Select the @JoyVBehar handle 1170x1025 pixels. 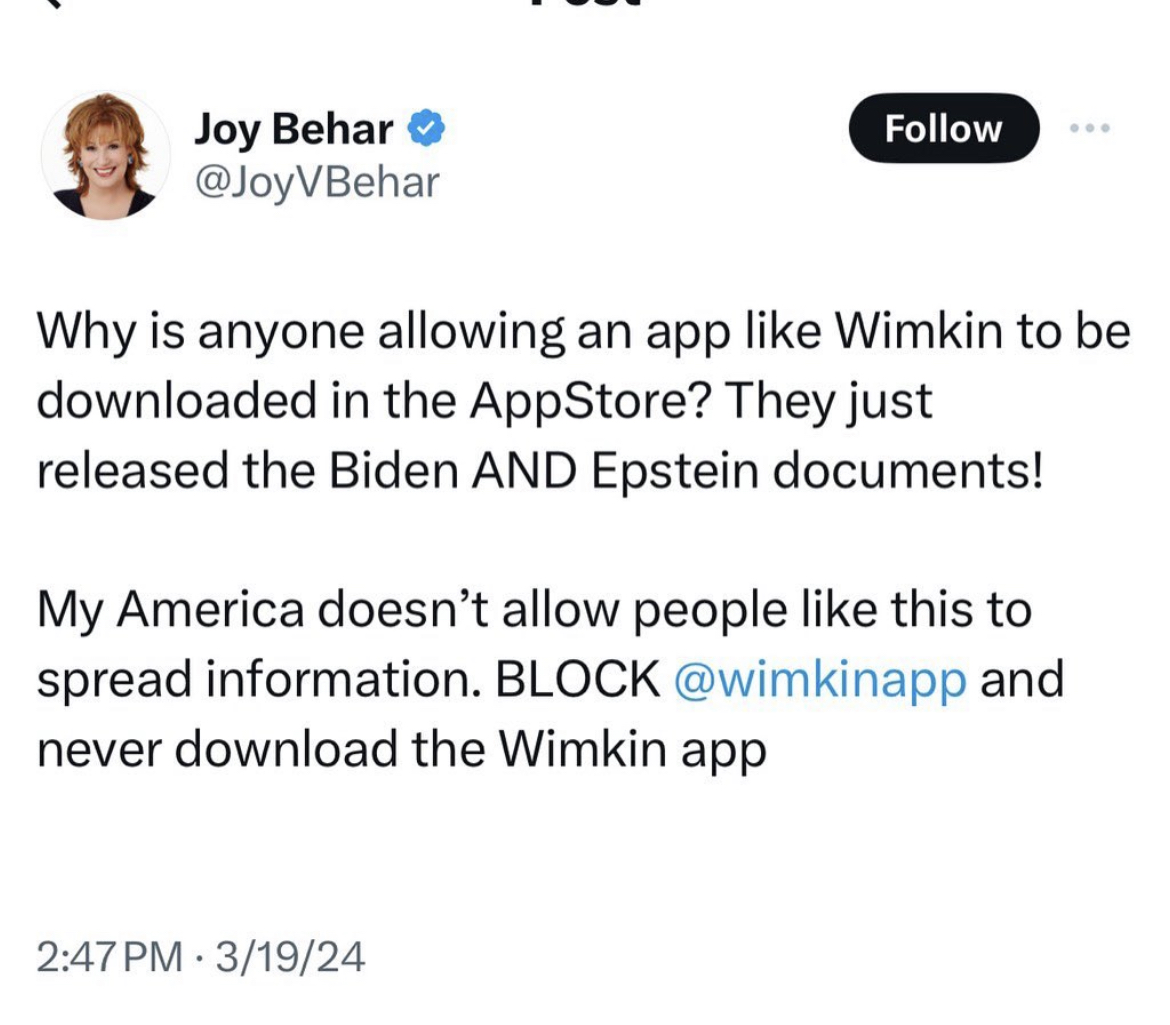coord(316,182)
